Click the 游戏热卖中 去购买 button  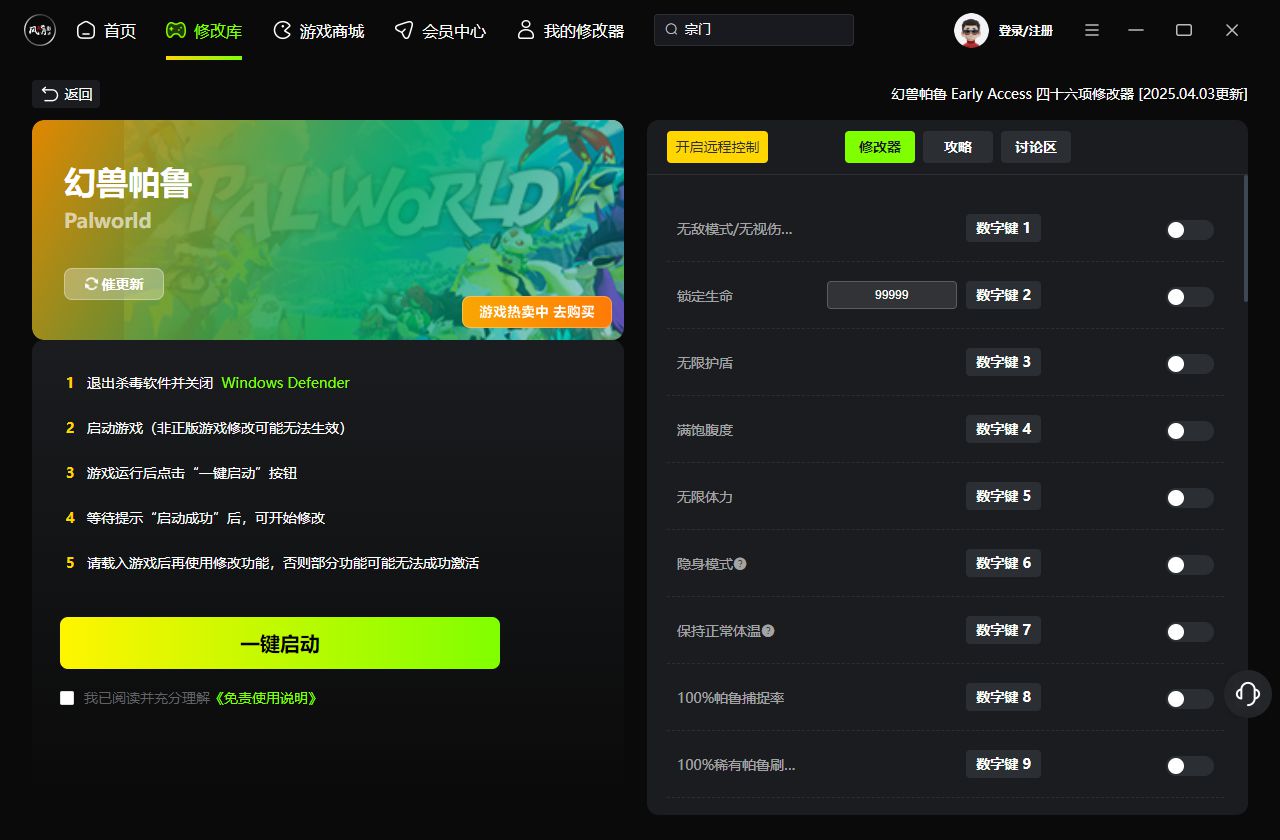click(x=536, y=312)
